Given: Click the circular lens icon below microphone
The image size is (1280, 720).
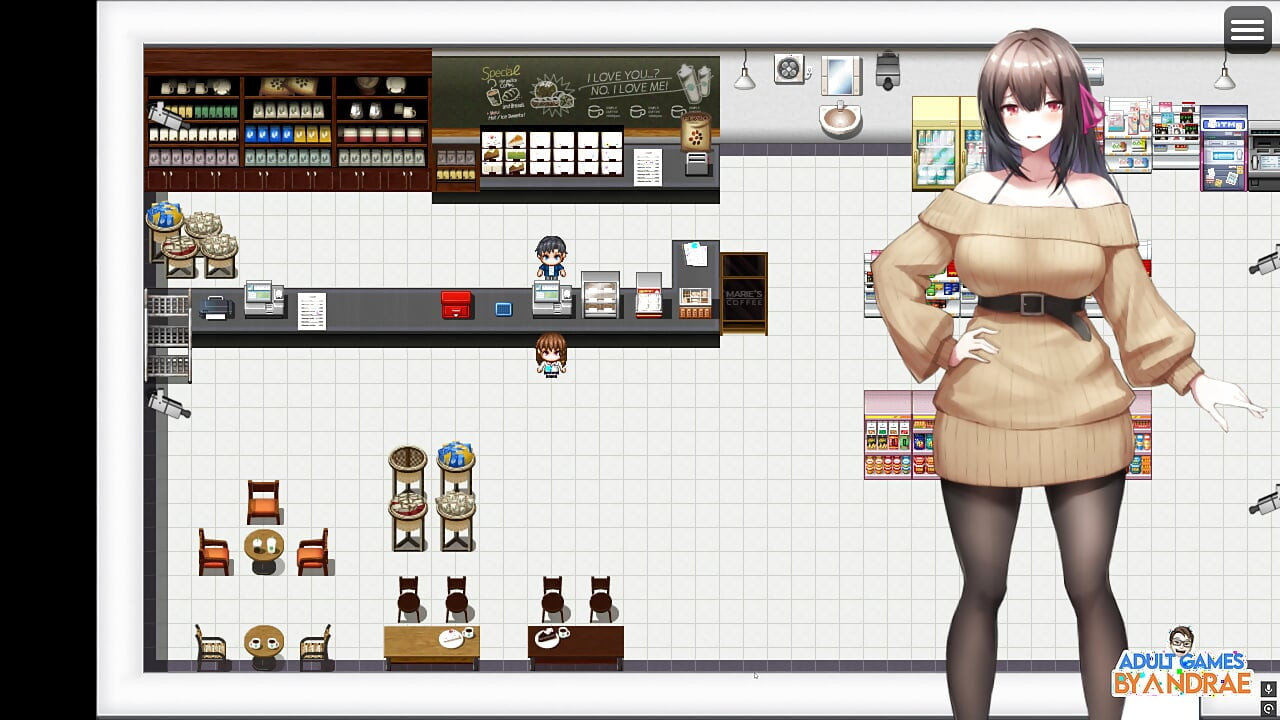Looking at the screenshot, I should [1269, 709].
